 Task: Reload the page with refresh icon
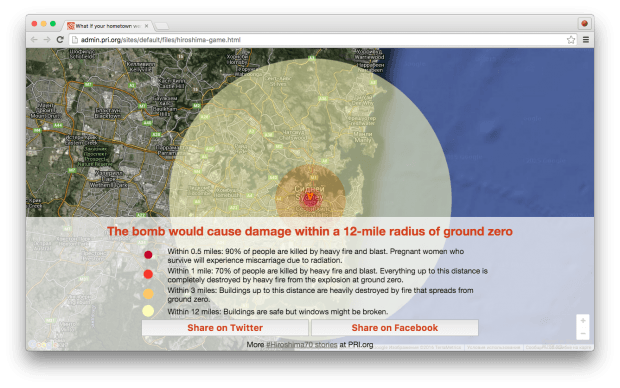(x=60, y=40)
